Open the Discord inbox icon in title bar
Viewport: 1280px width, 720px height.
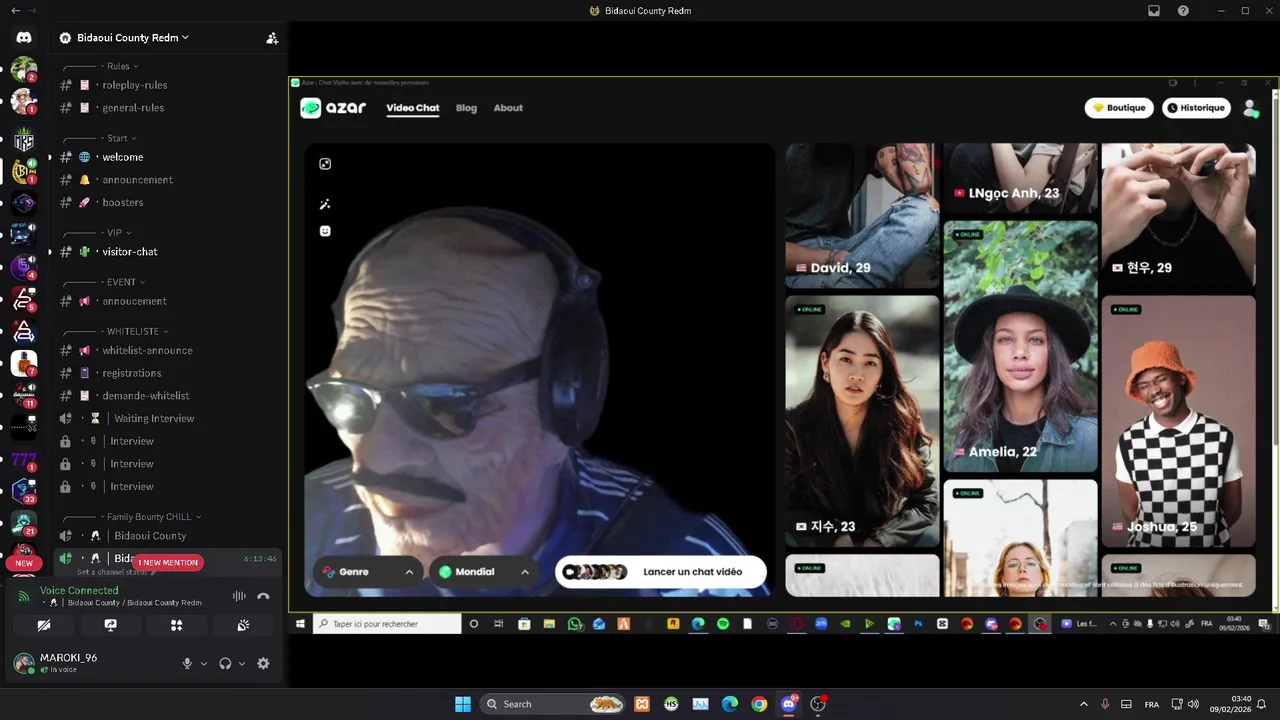point(1154,11)
